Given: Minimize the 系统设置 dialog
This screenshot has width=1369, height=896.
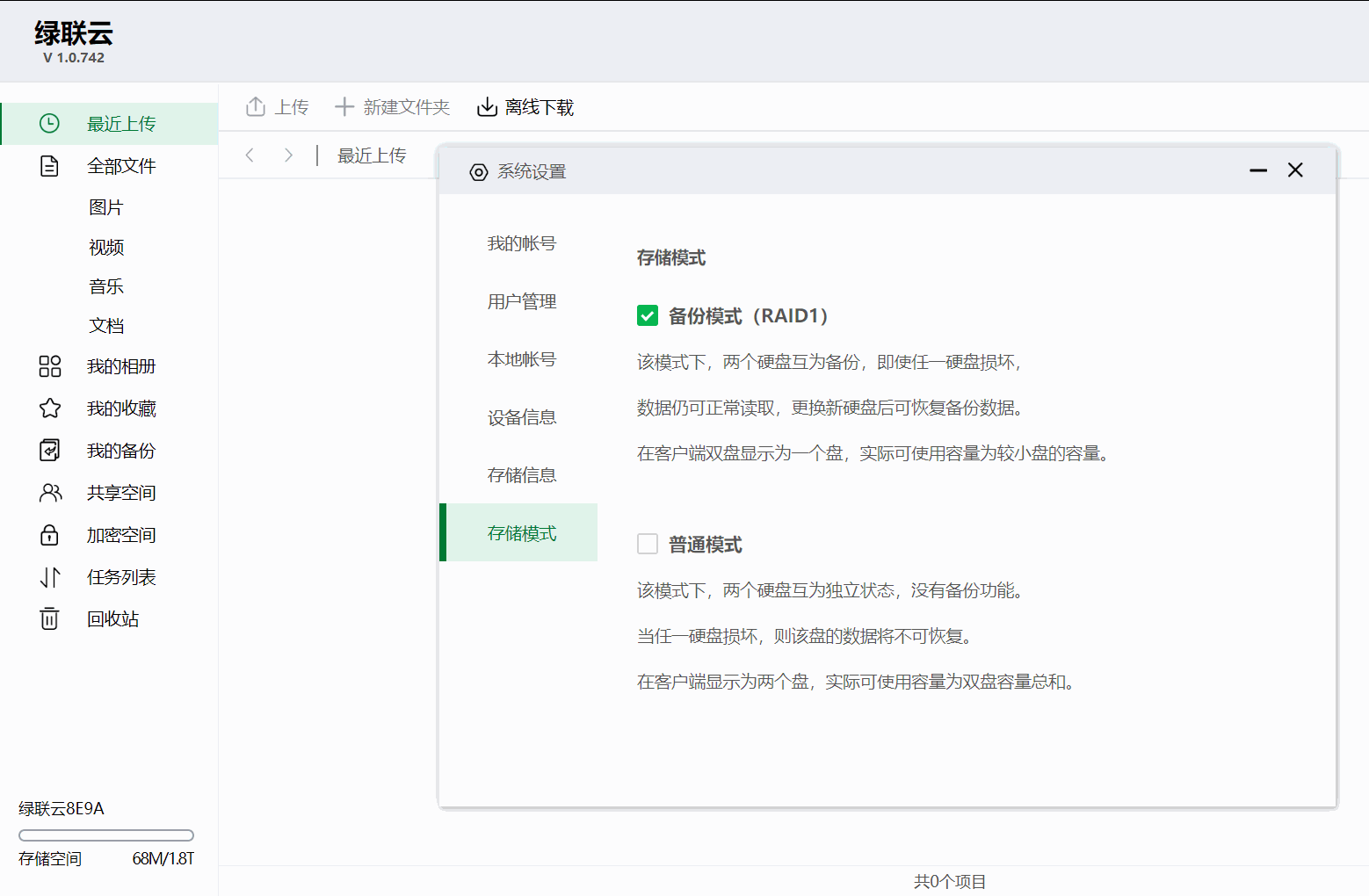Looking at the screenshot, I should [x=1258, y=170].
